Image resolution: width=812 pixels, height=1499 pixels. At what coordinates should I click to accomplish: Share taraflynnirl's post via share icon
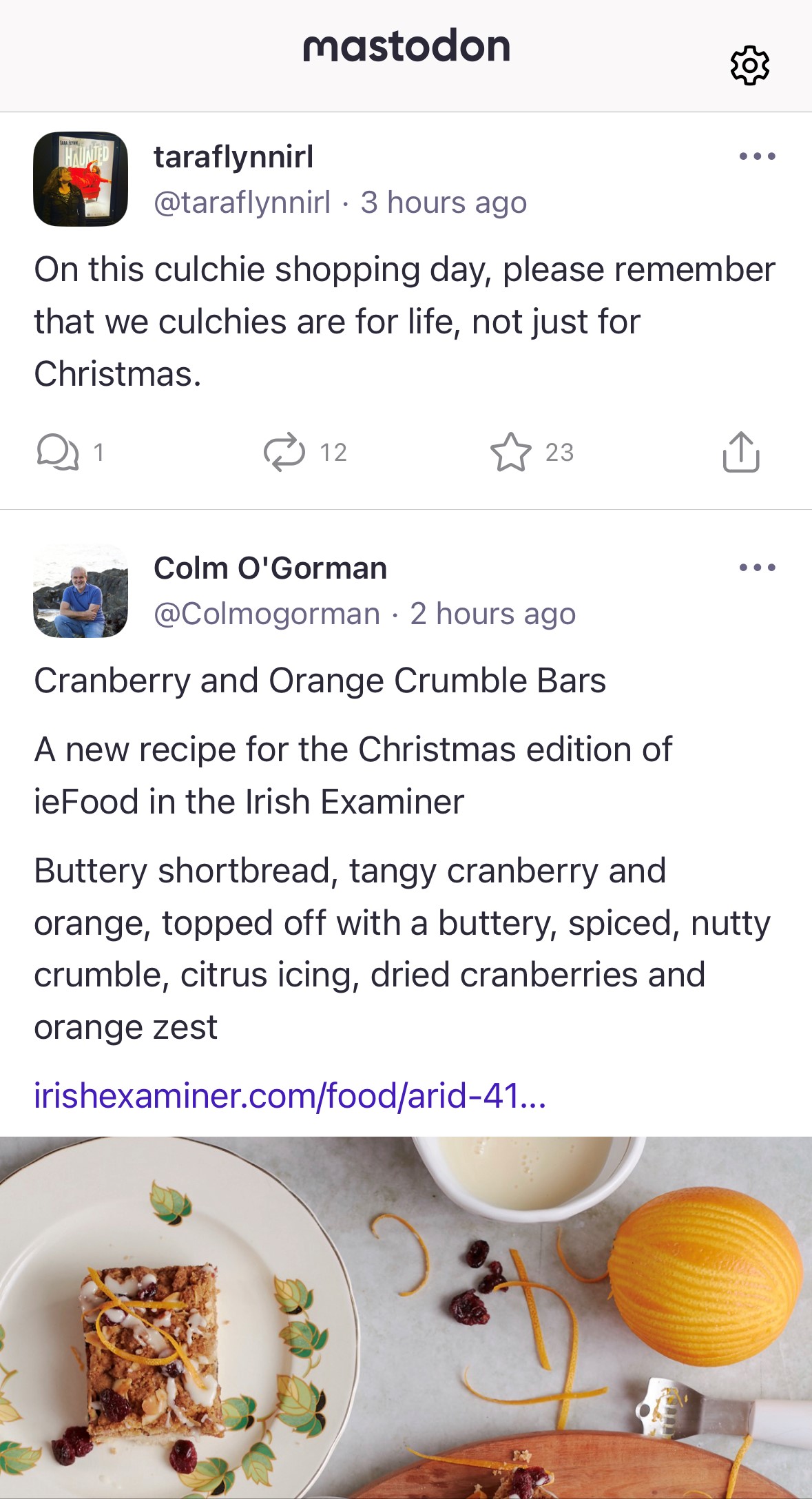(741, 452)
